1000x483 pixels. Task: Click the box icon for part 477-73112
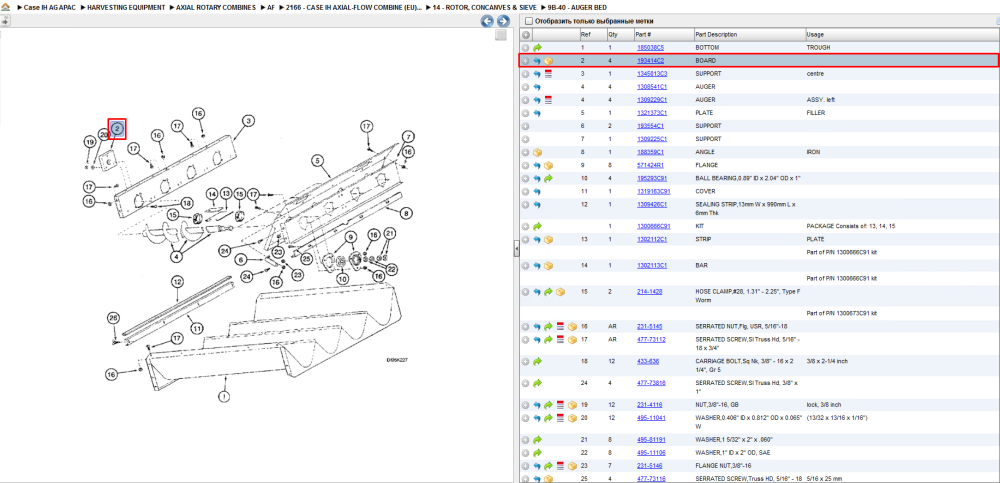(571, 339)
